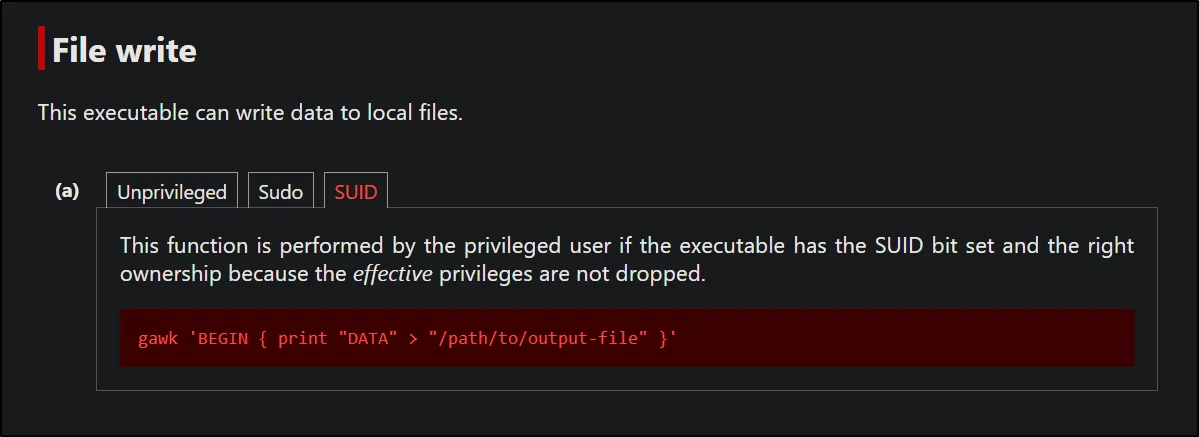Open the Sudo tab
1199x437 pixels.
coord(281,191)
